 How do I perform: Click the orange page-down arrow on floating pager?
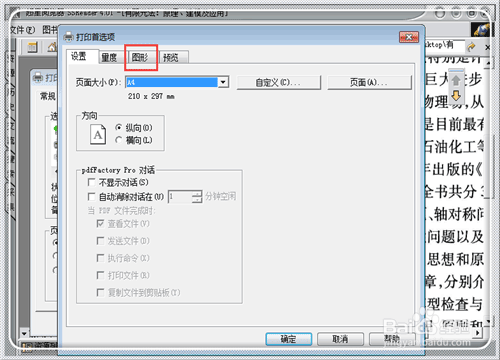tap(456, 96)
